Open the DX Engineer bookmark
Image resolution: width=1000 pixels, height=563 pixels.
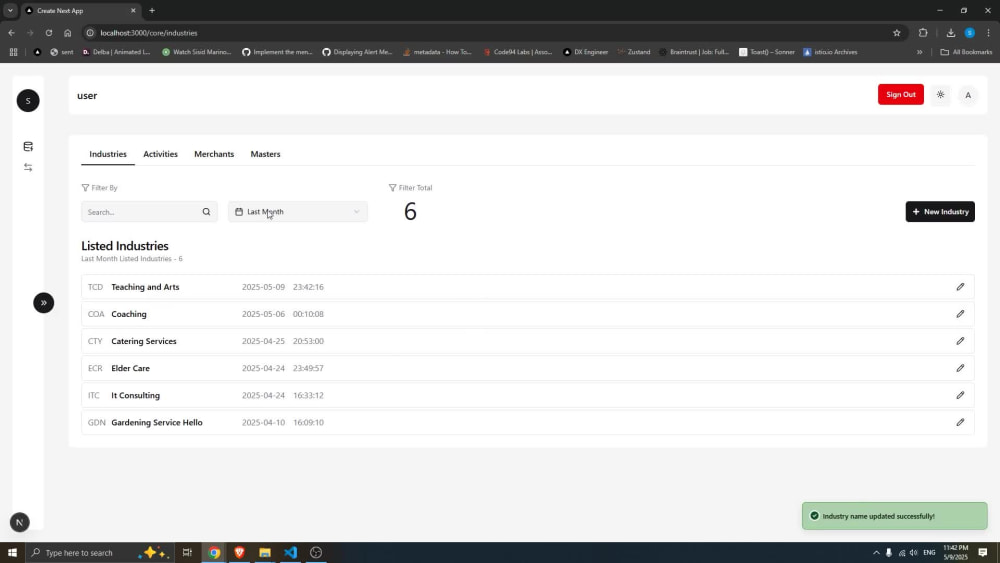(585, 52)
